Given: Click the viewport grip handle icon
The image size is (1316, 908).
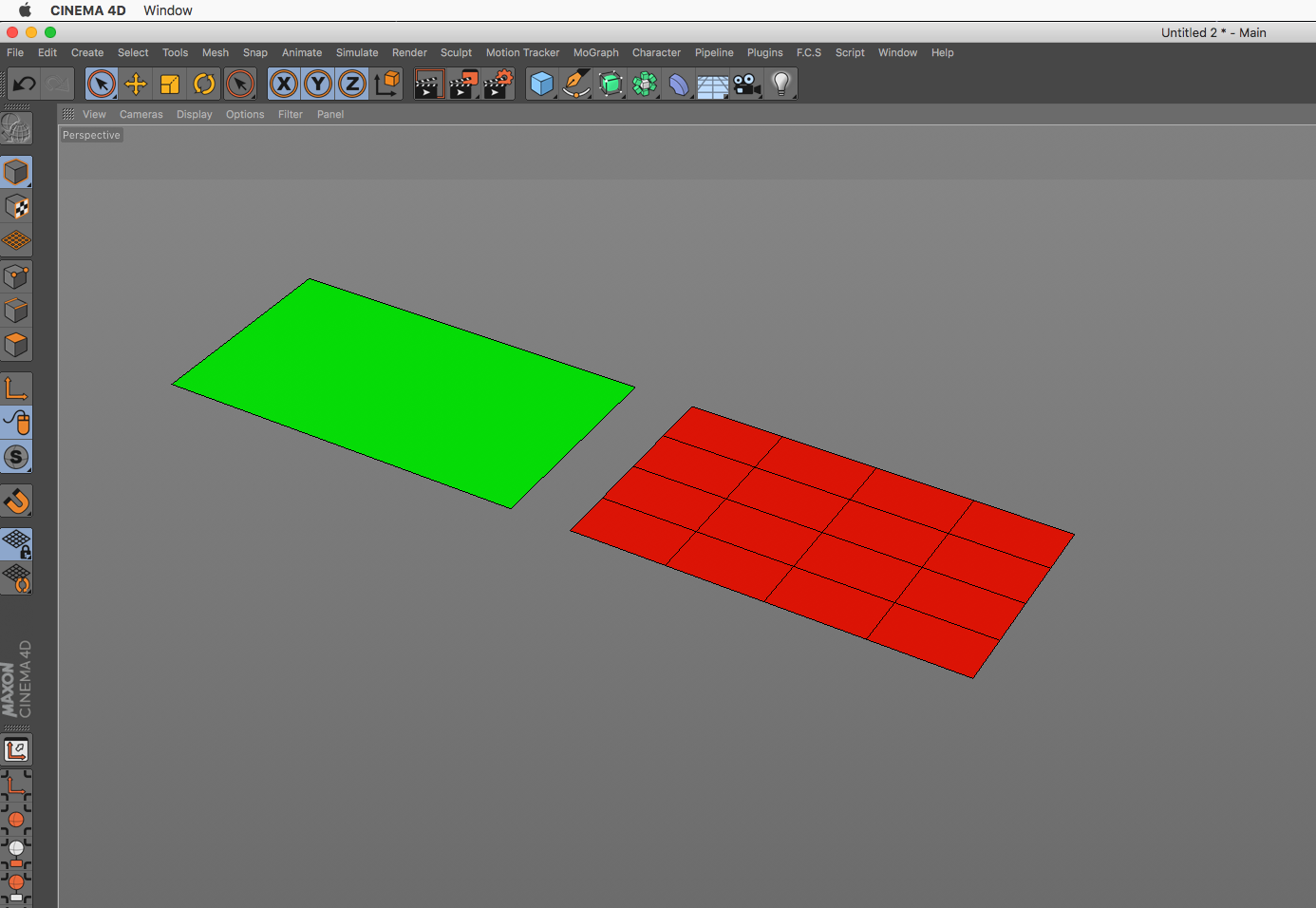Looking at the screenshot, I should (68, 114).
